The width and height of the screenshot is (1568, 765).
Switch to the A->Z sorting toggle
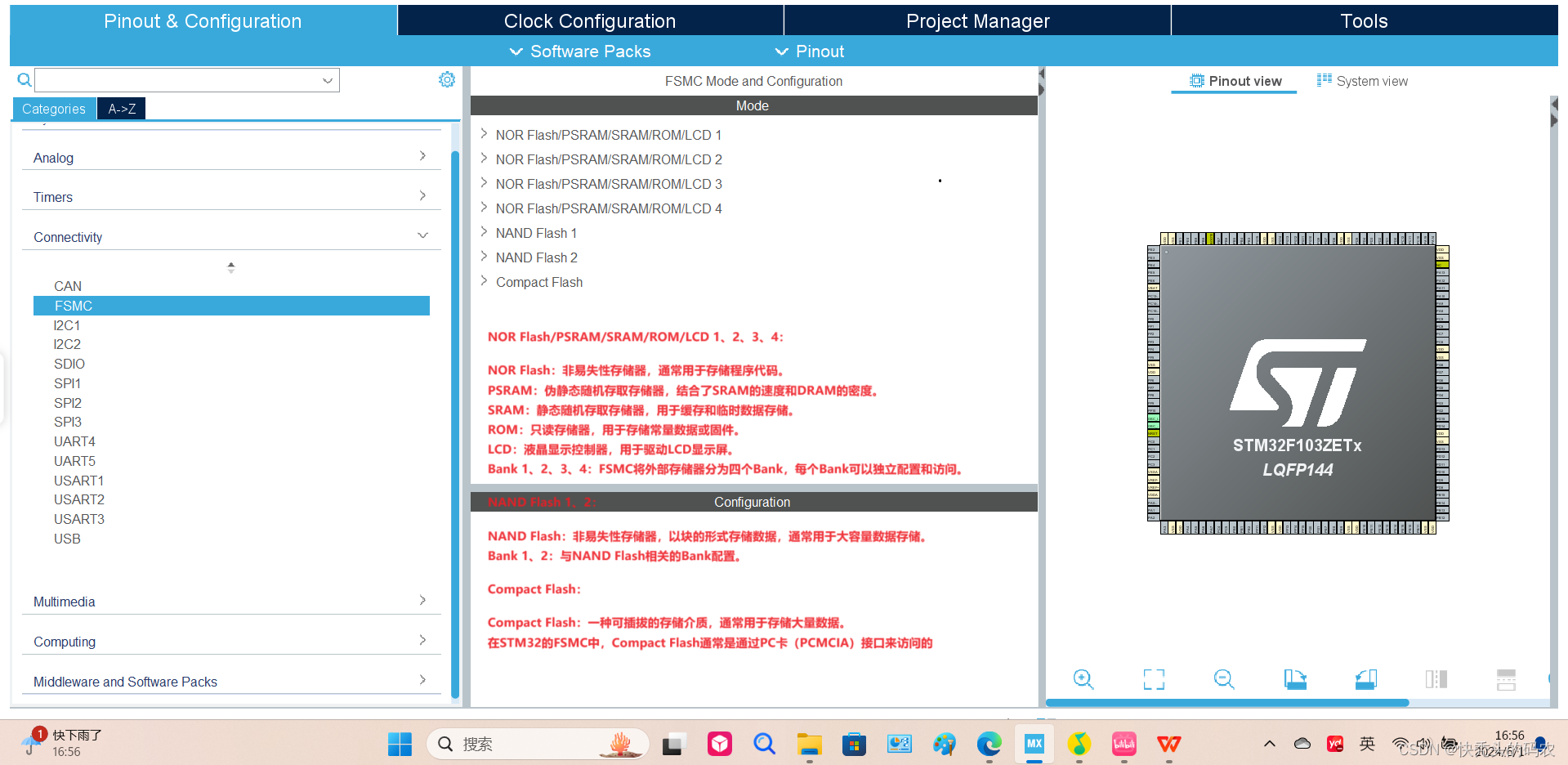point(120,108)
